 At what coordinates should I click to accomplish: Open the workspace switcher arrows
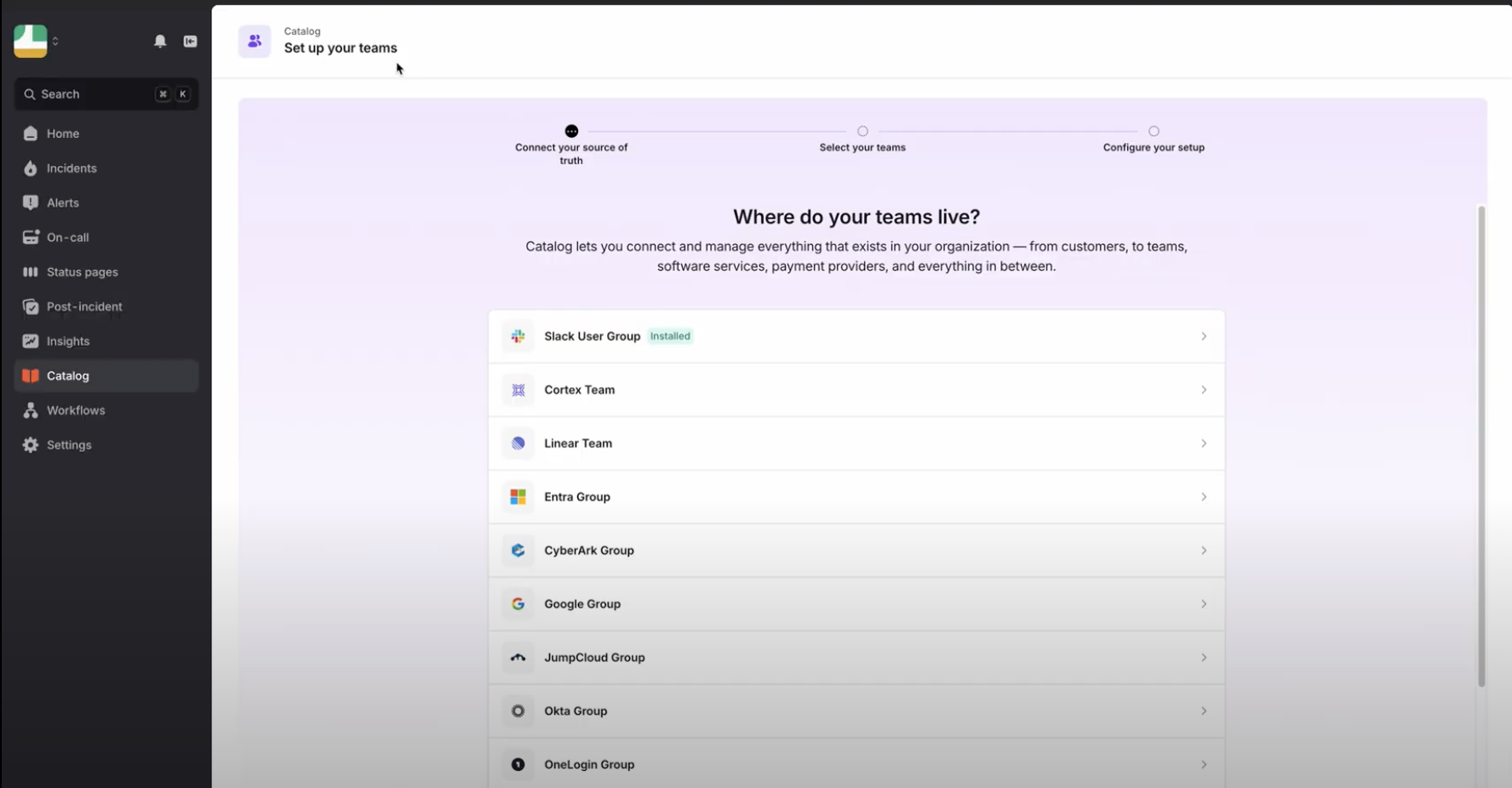coord(55,41)
